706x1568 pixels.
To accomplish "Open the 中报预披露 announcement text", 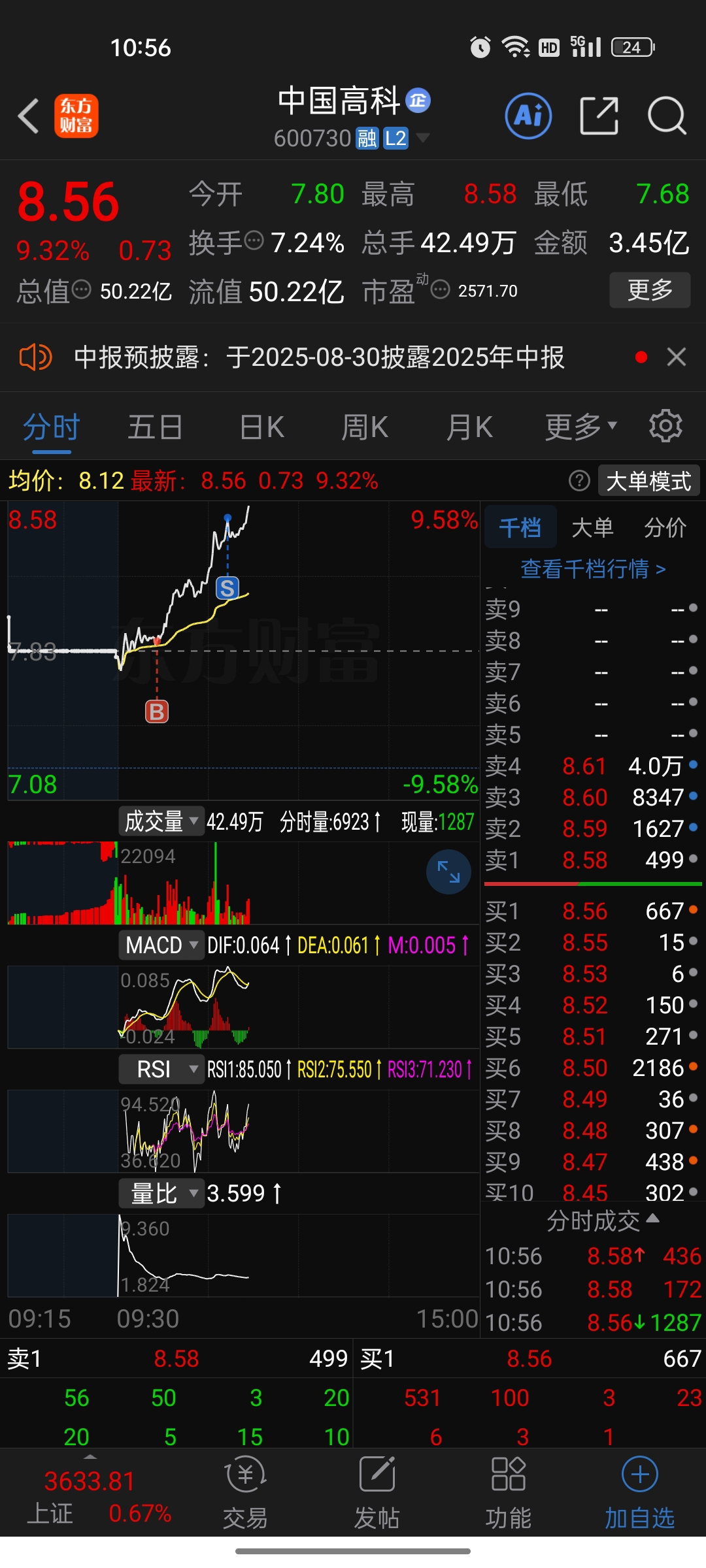I will [x=319, y=357].
